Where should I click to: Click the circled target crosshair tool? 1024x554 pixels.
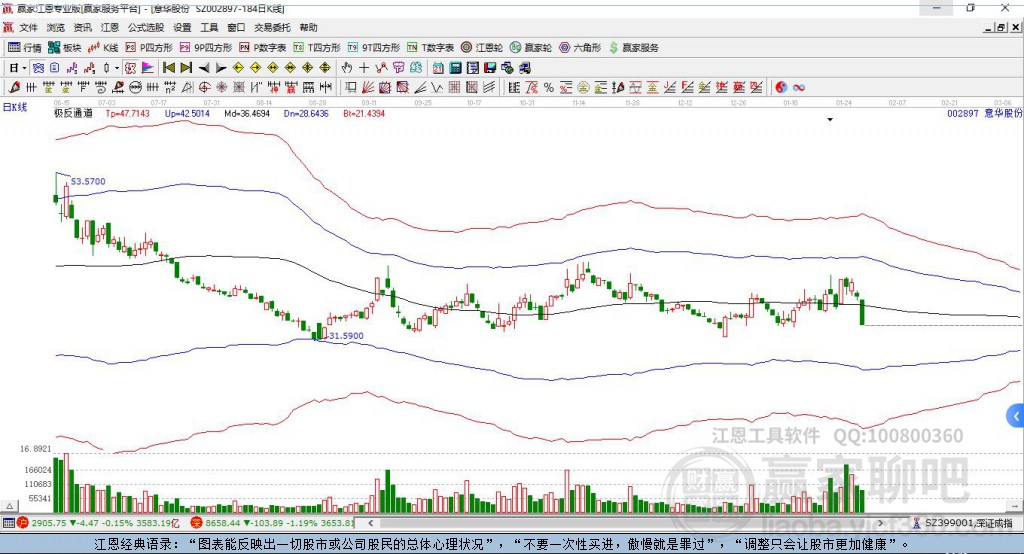(x=204, y=87)
